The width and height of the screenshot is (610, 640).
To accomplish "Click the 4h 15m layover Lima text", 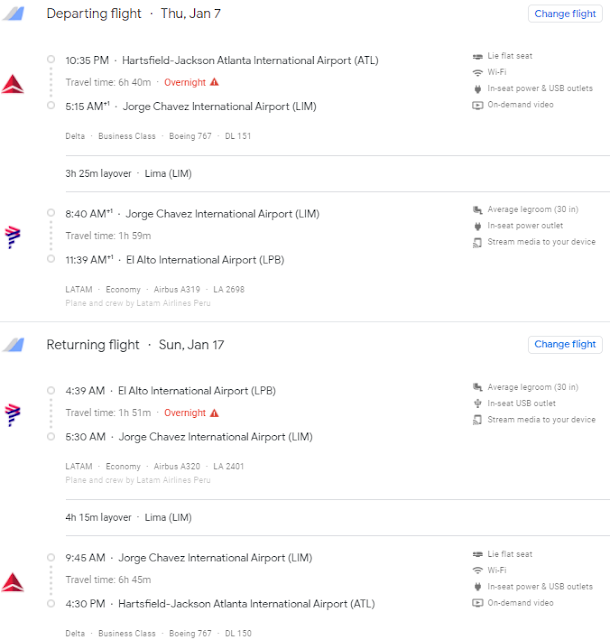I will [x=128, y=517].
